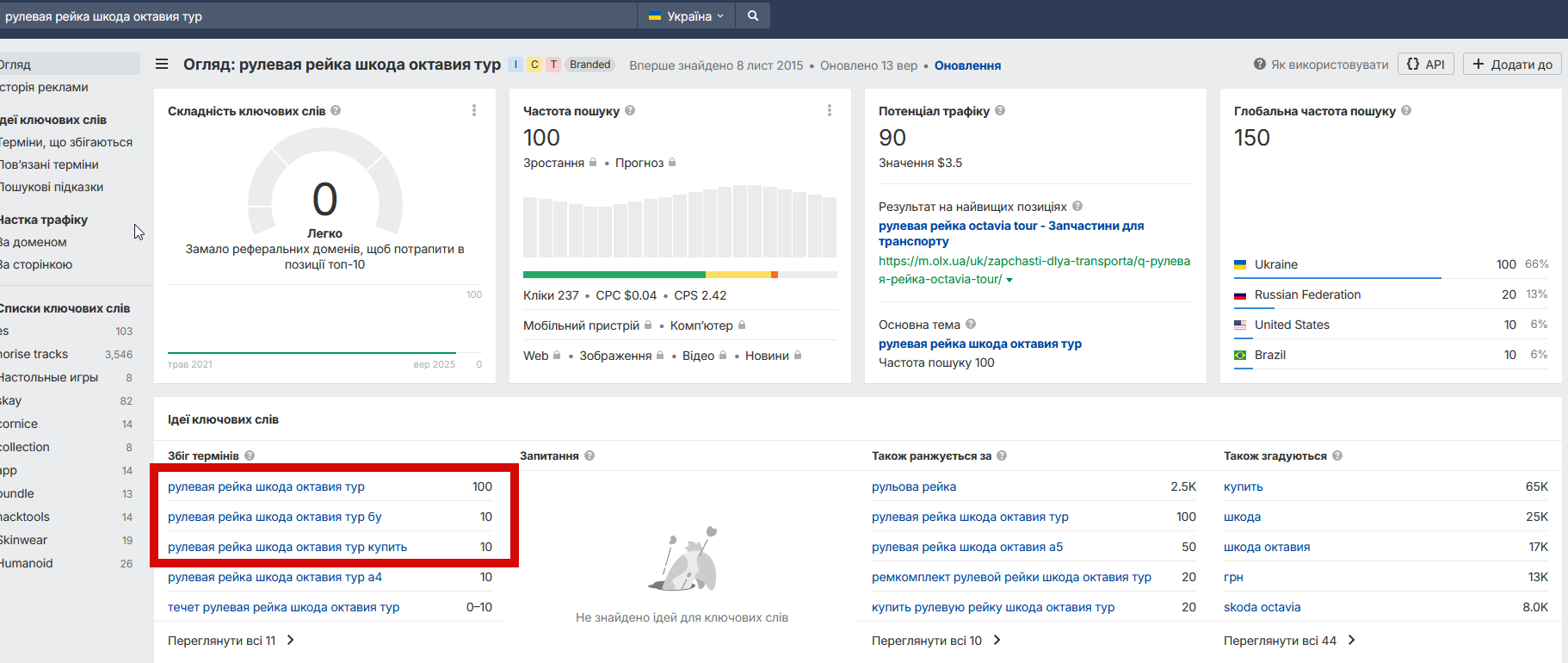Open the hamburger menu beside the Огляд title

pyautogui.click(x=162, y=65)
